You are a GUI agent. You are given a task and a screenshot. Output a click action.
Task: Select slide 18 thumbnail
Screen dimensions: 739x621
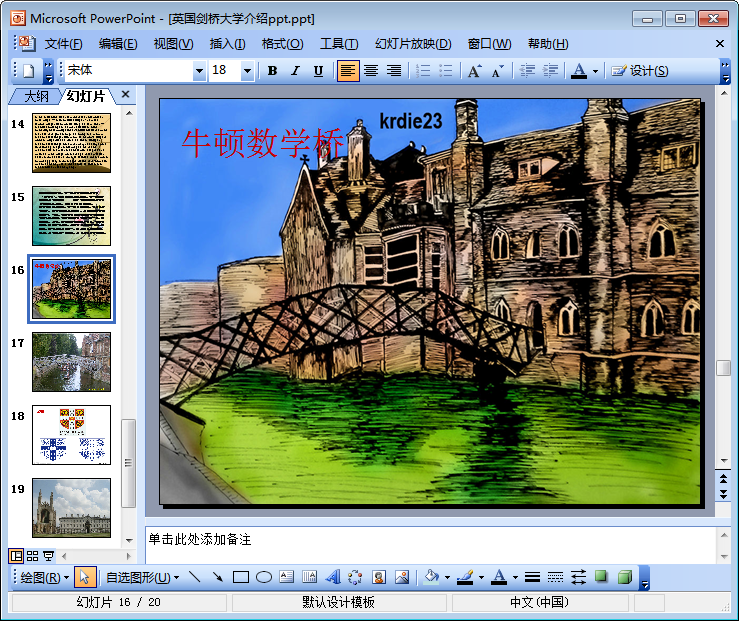pos(71,435)
